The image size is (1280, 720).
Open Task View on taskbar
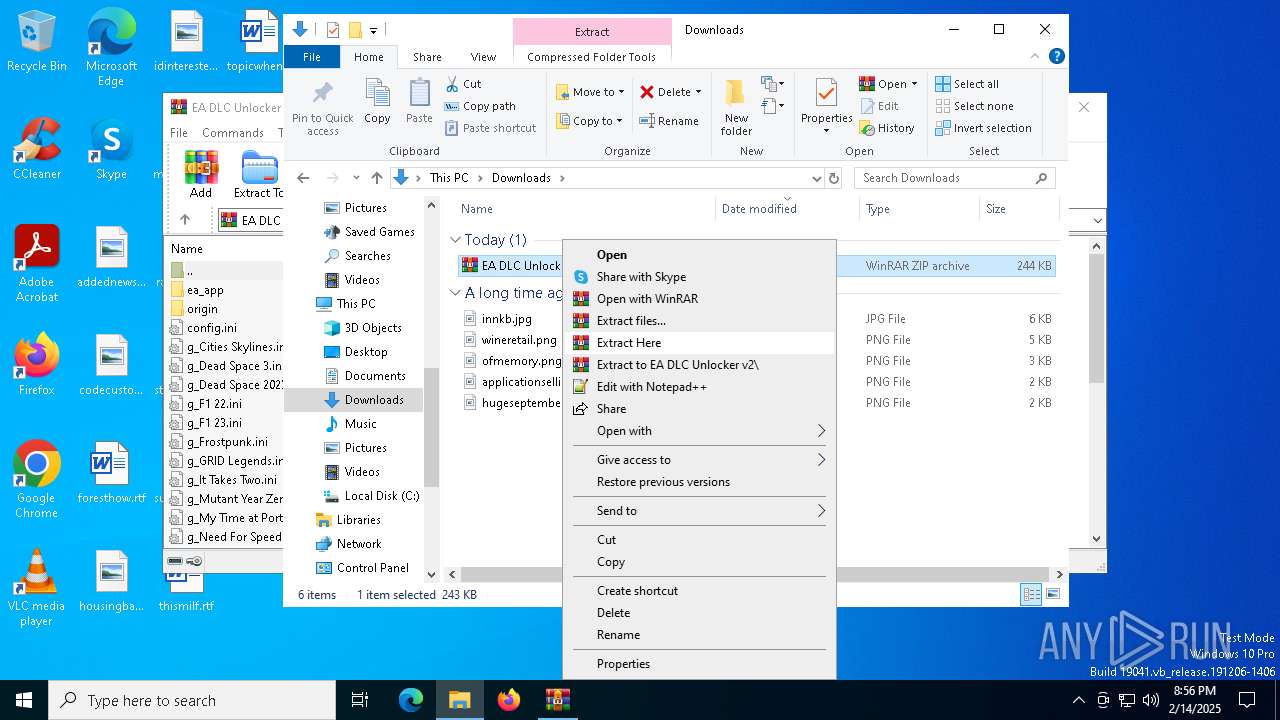click(360, 700)
